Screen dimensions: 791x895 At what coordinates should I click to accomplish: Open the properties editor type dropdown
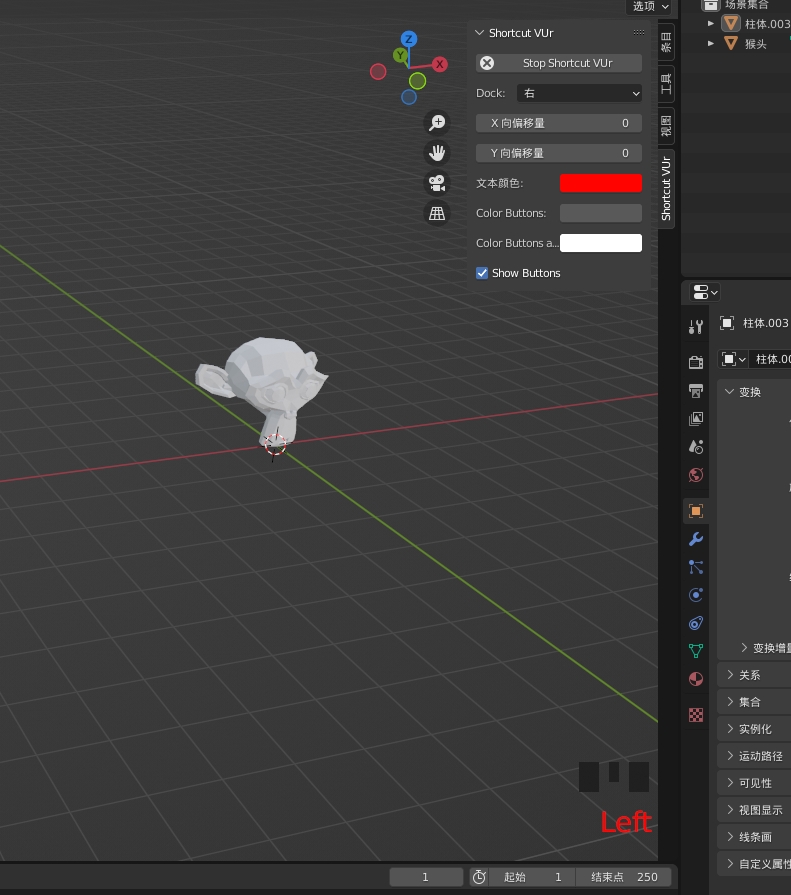pyautogui.click(x=705, y=292)
